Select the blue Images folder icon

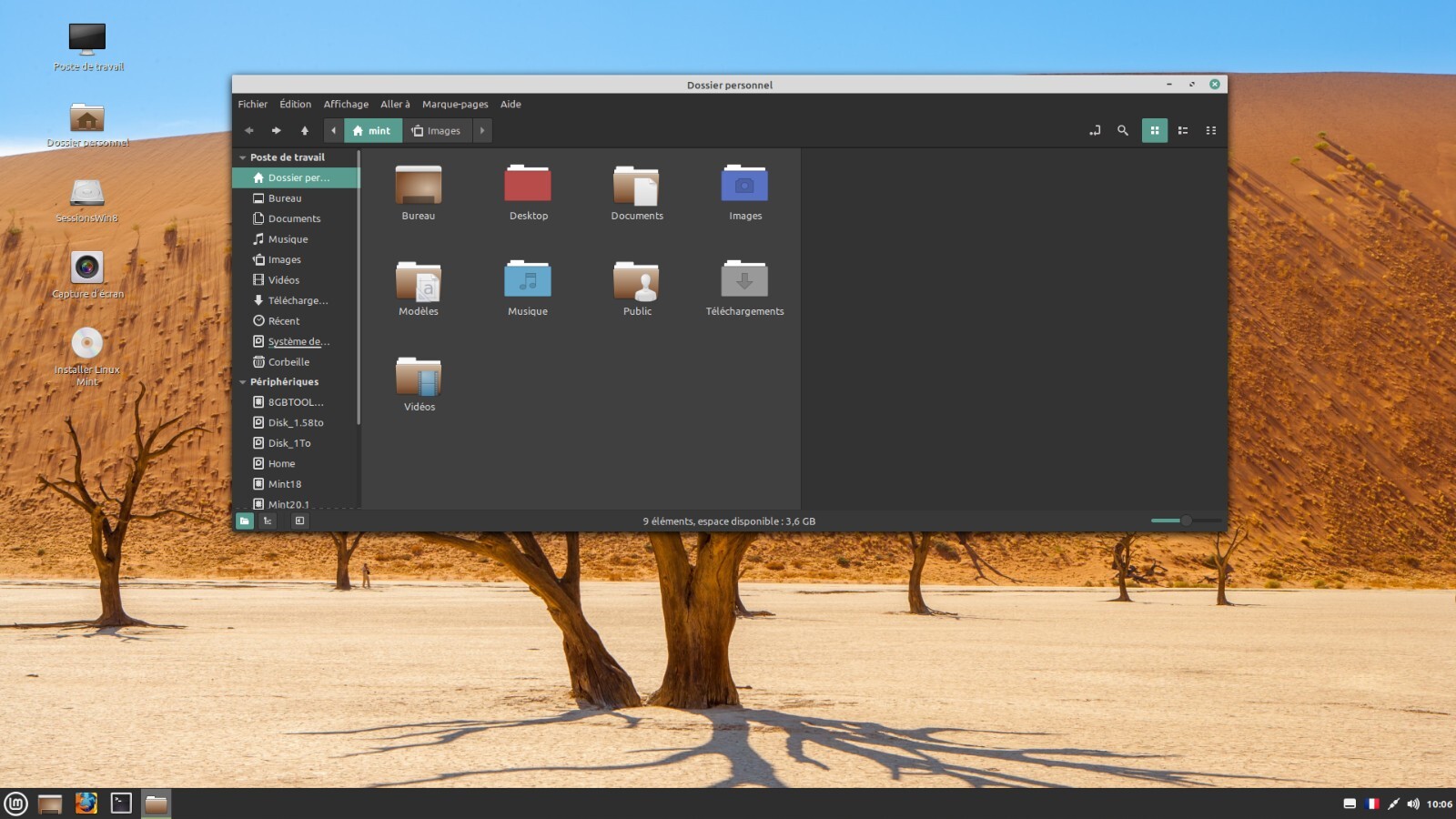[x=744, y=183]
